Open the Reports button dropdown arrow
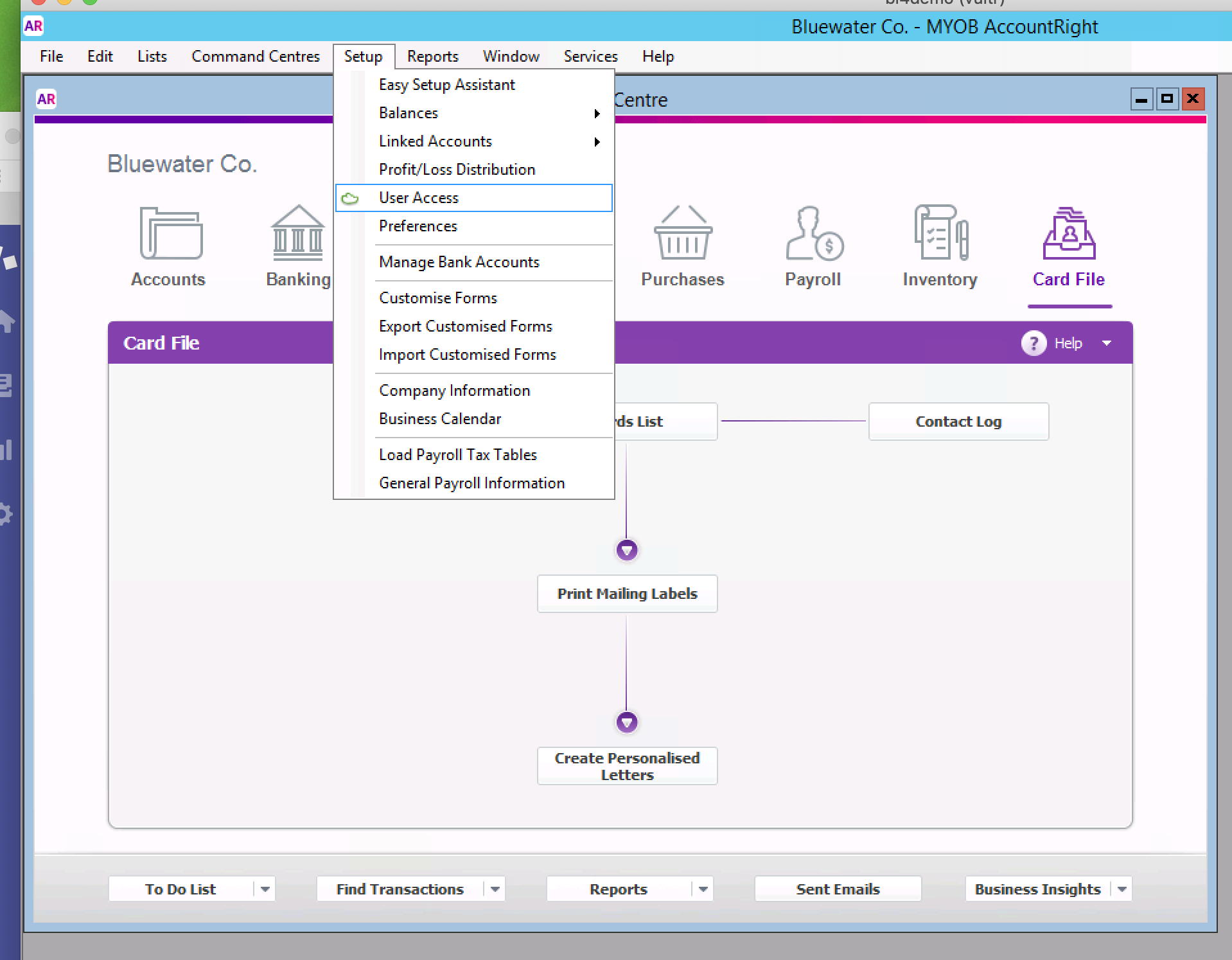Screen dimensions: 1232x960 tap(703, 889)
